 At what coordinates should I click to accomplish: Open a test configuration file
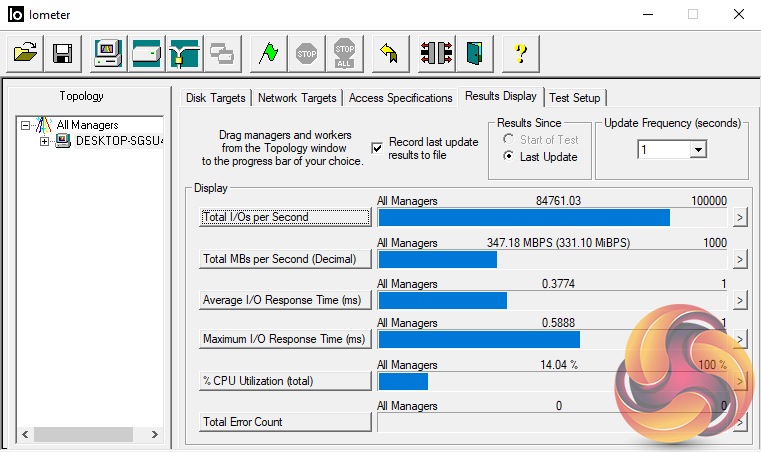[25, 53]
